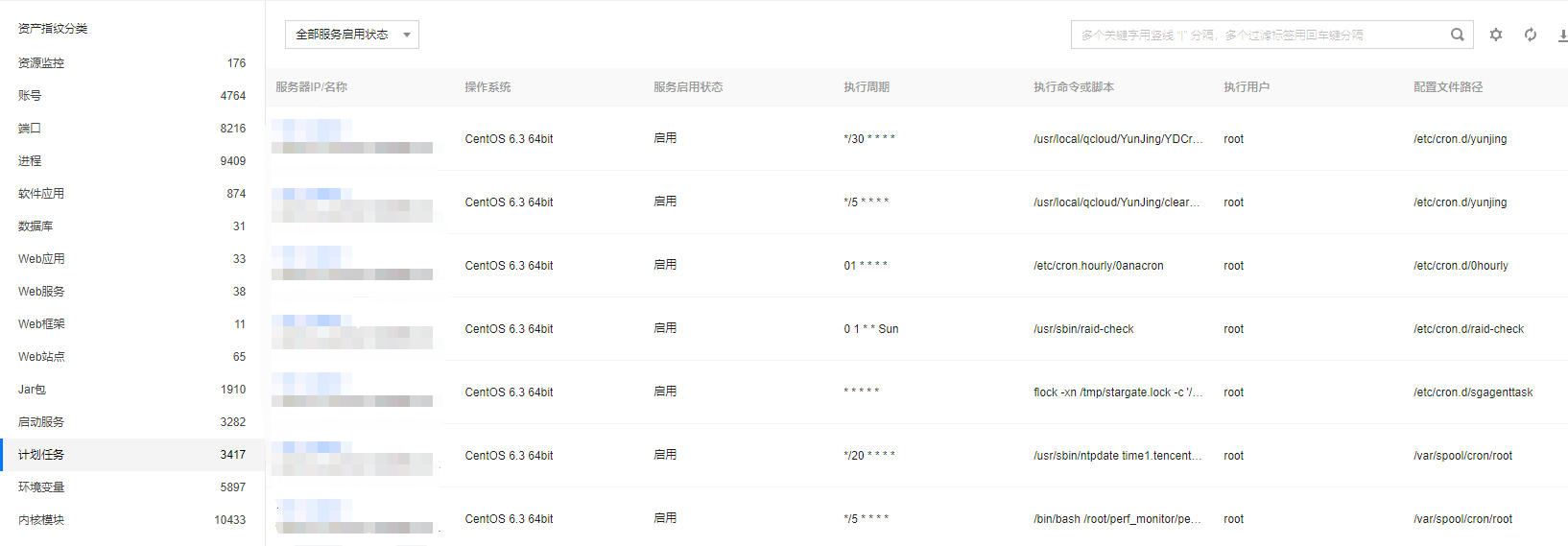The height and width of the screenshot is (546, 1568).
Task: Open server entry with /etc/cron.d/raid-check row
Action: coord(351,329)
